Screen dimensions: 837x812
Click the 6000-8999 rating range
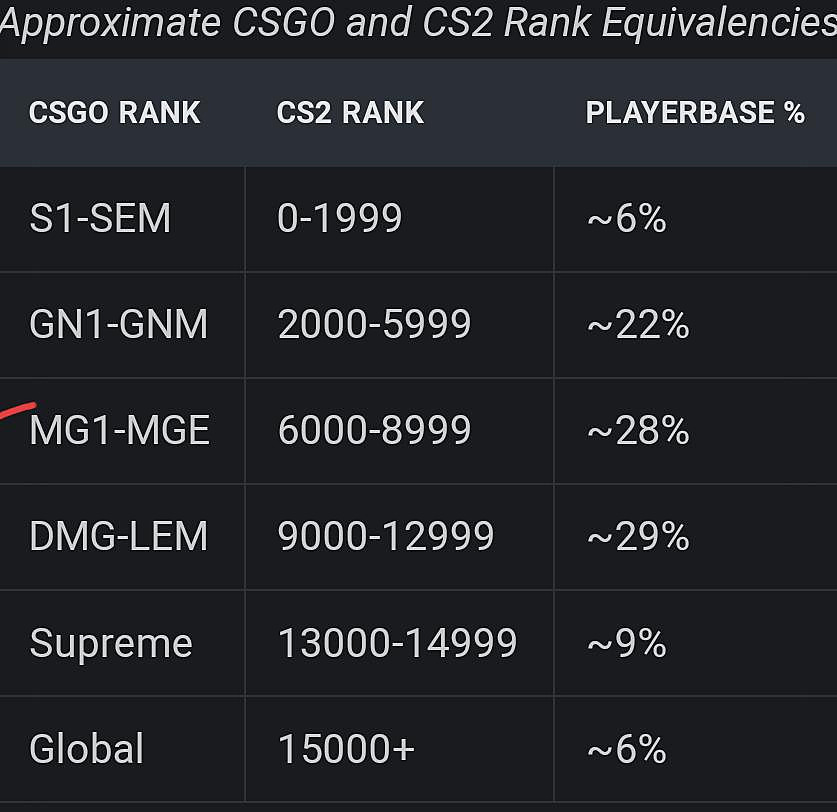(x=374, y=431)
